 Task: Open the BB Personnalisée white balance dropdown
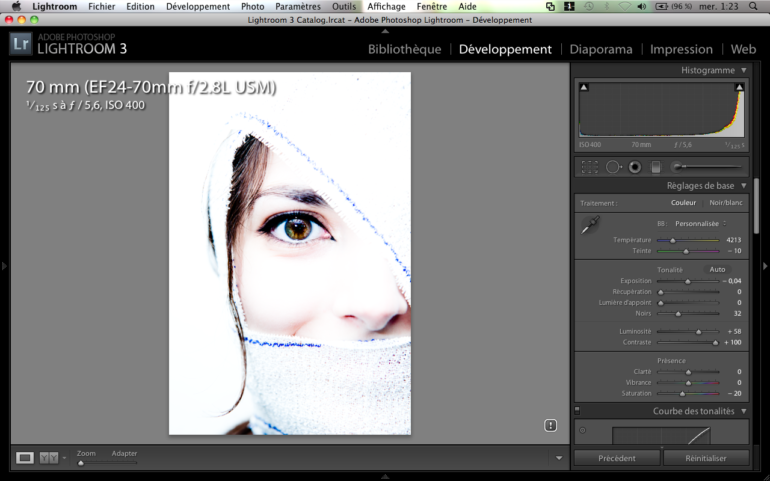[699, 224]
